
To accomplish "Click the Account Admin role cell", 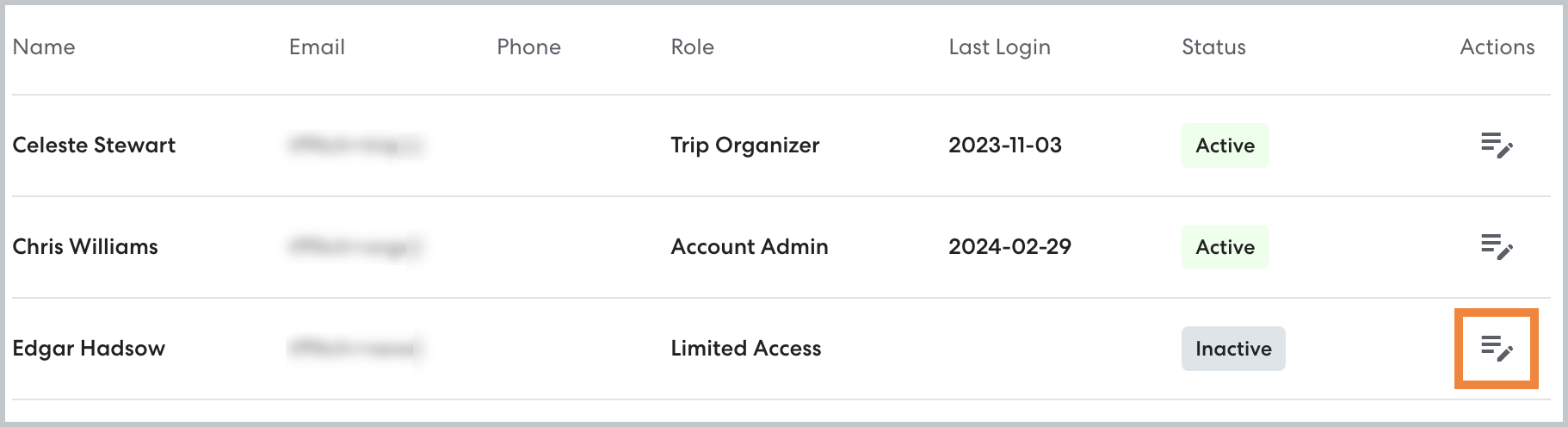I will click(749, 247).
